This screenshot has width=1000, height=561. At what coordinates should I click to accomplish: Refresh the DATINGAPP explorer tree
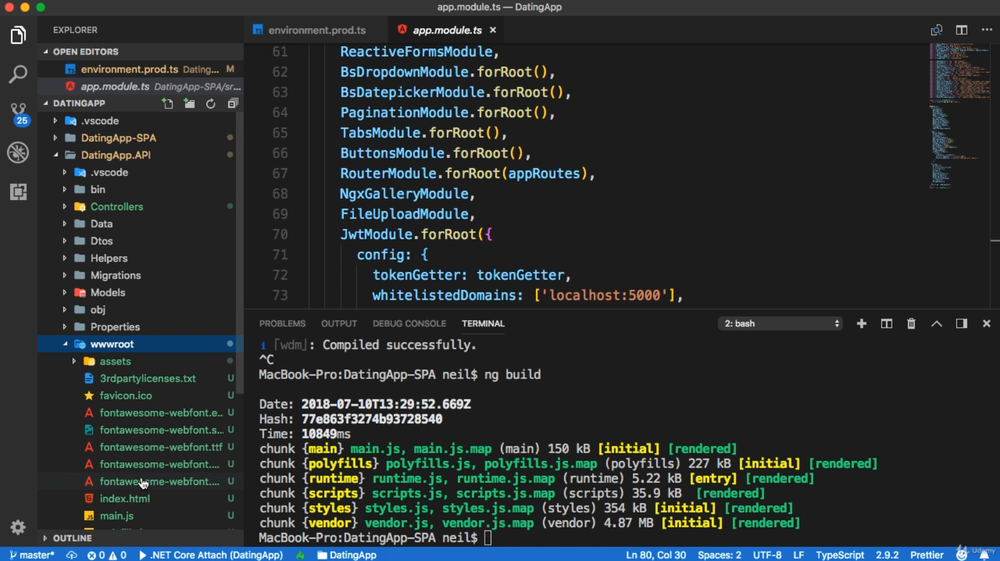[210, 103]
